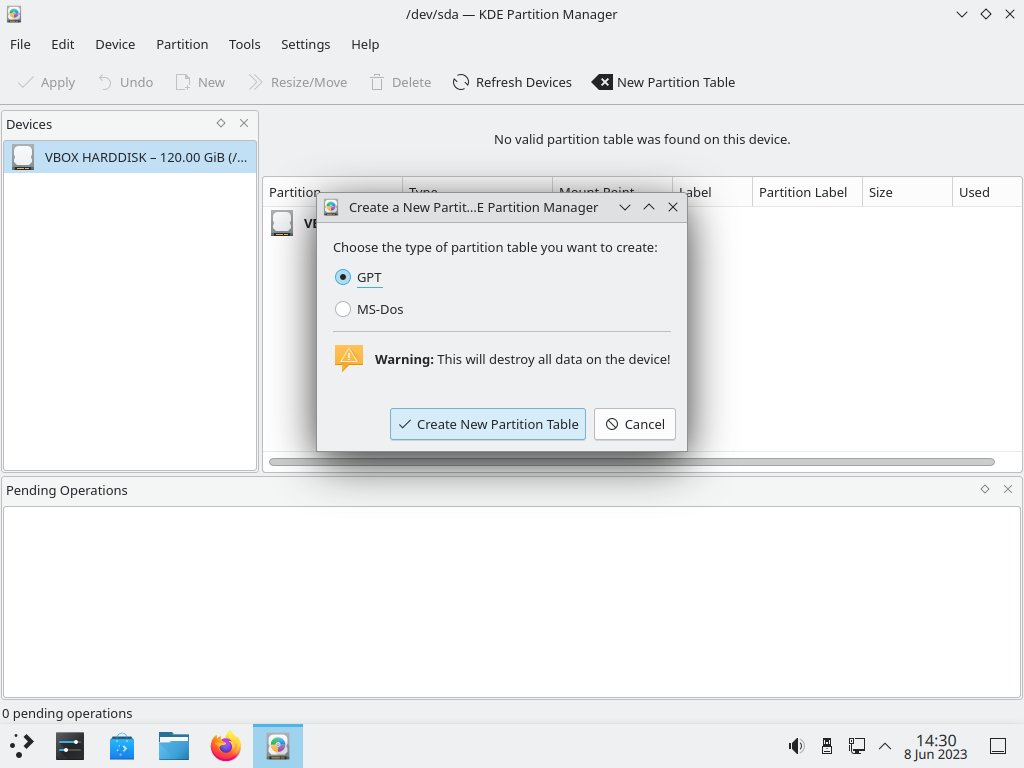Open the network tray icon

[x=856, y=746]
